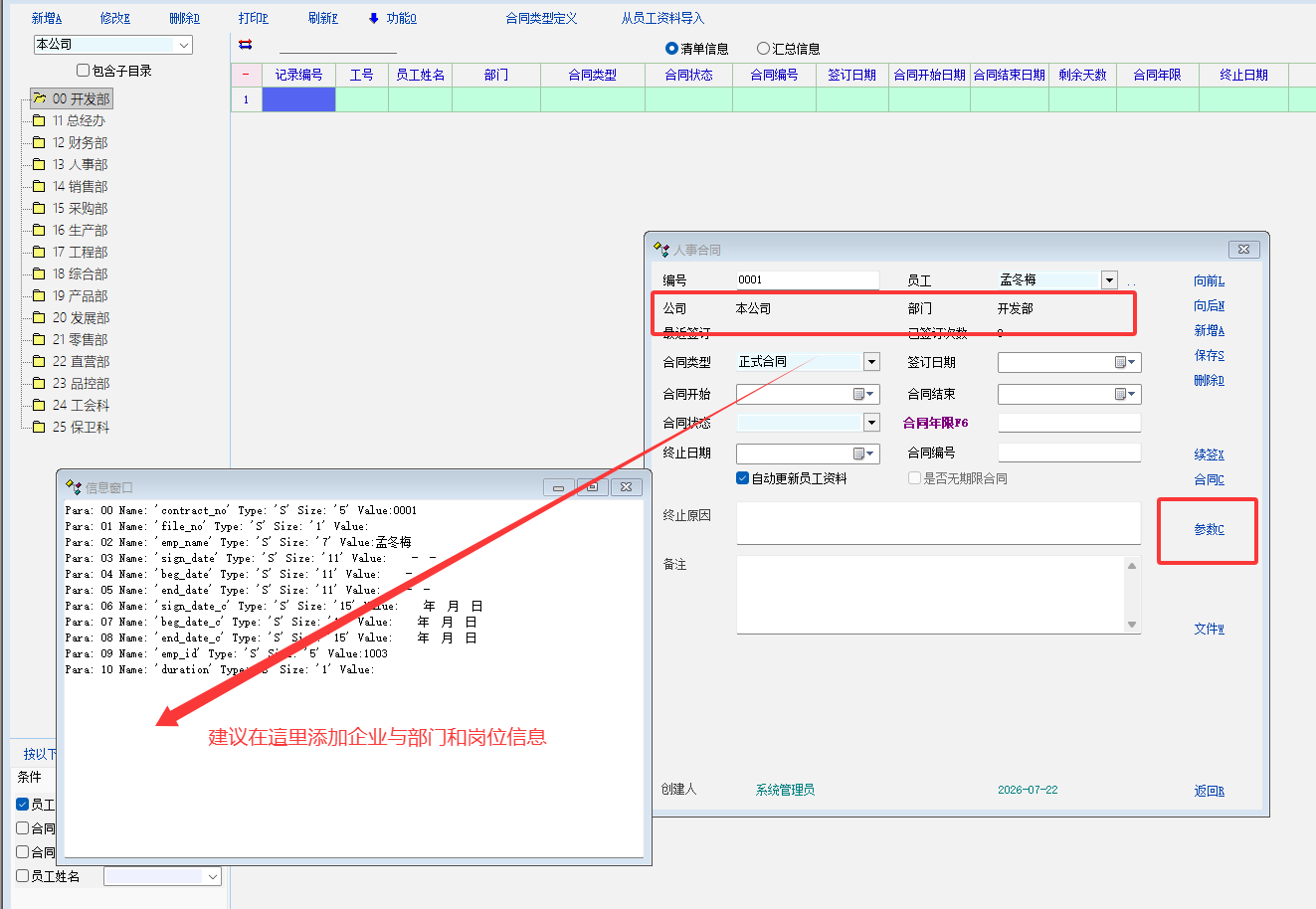Click the 签订日期 column header in the grid
The width and height of the screenshot is (1316, 909).
pyautogui.click(x=852, y=75)
